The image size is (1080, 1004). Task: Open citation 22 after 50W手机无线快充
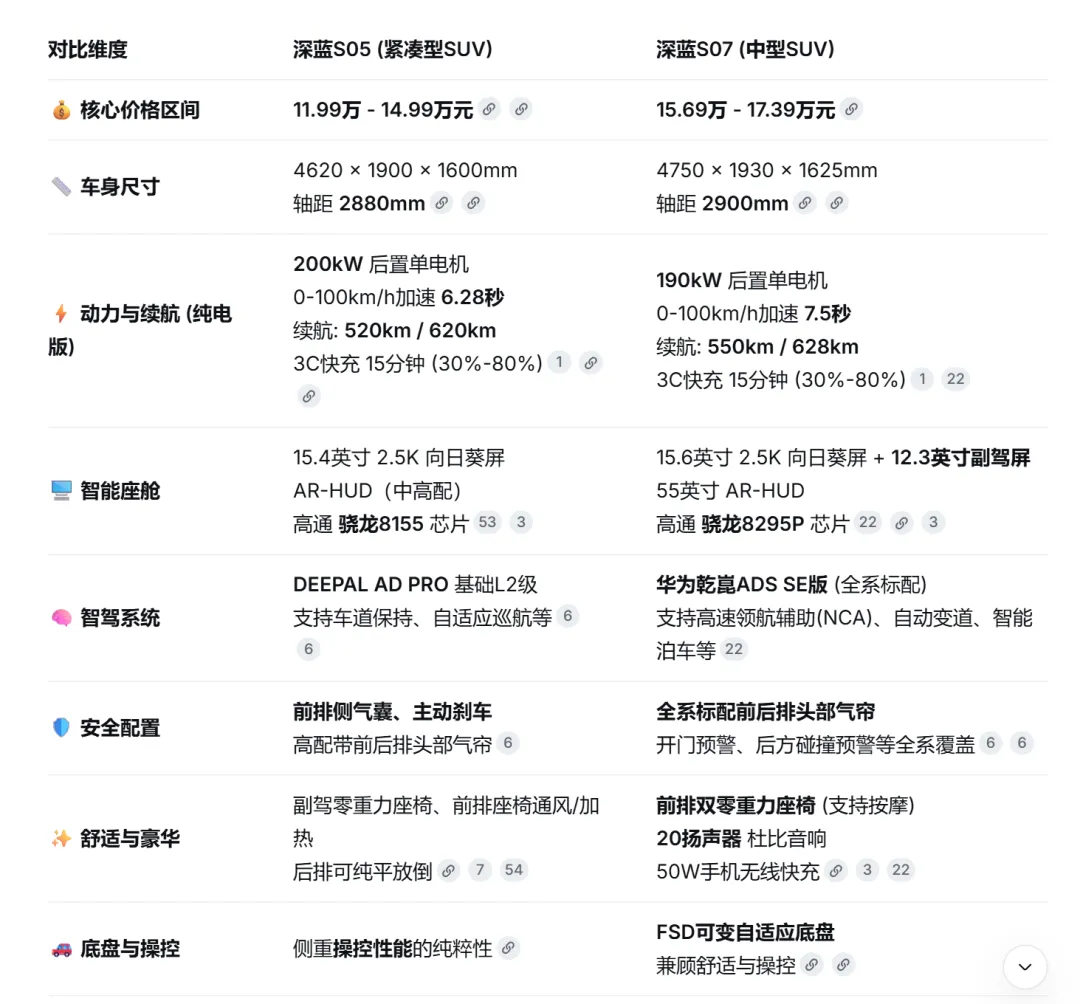(901, 870)
